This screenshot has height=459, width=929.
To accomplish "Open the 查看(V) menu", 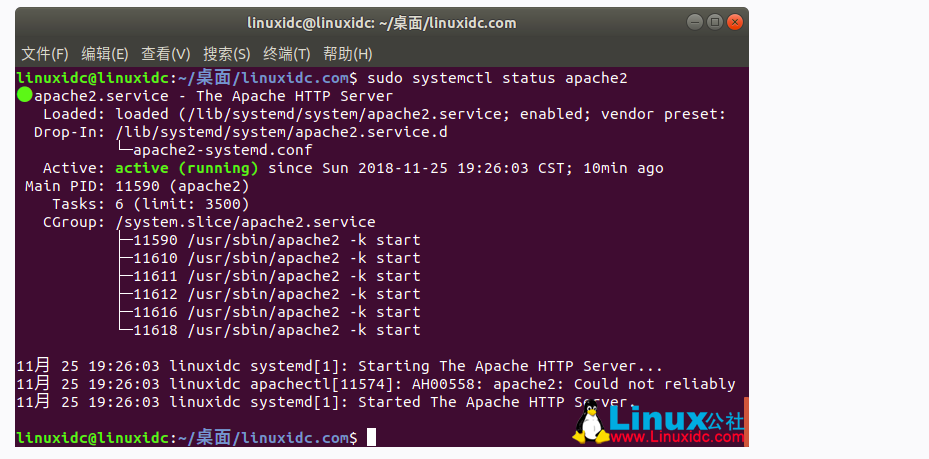I will [x=165, y=54].
